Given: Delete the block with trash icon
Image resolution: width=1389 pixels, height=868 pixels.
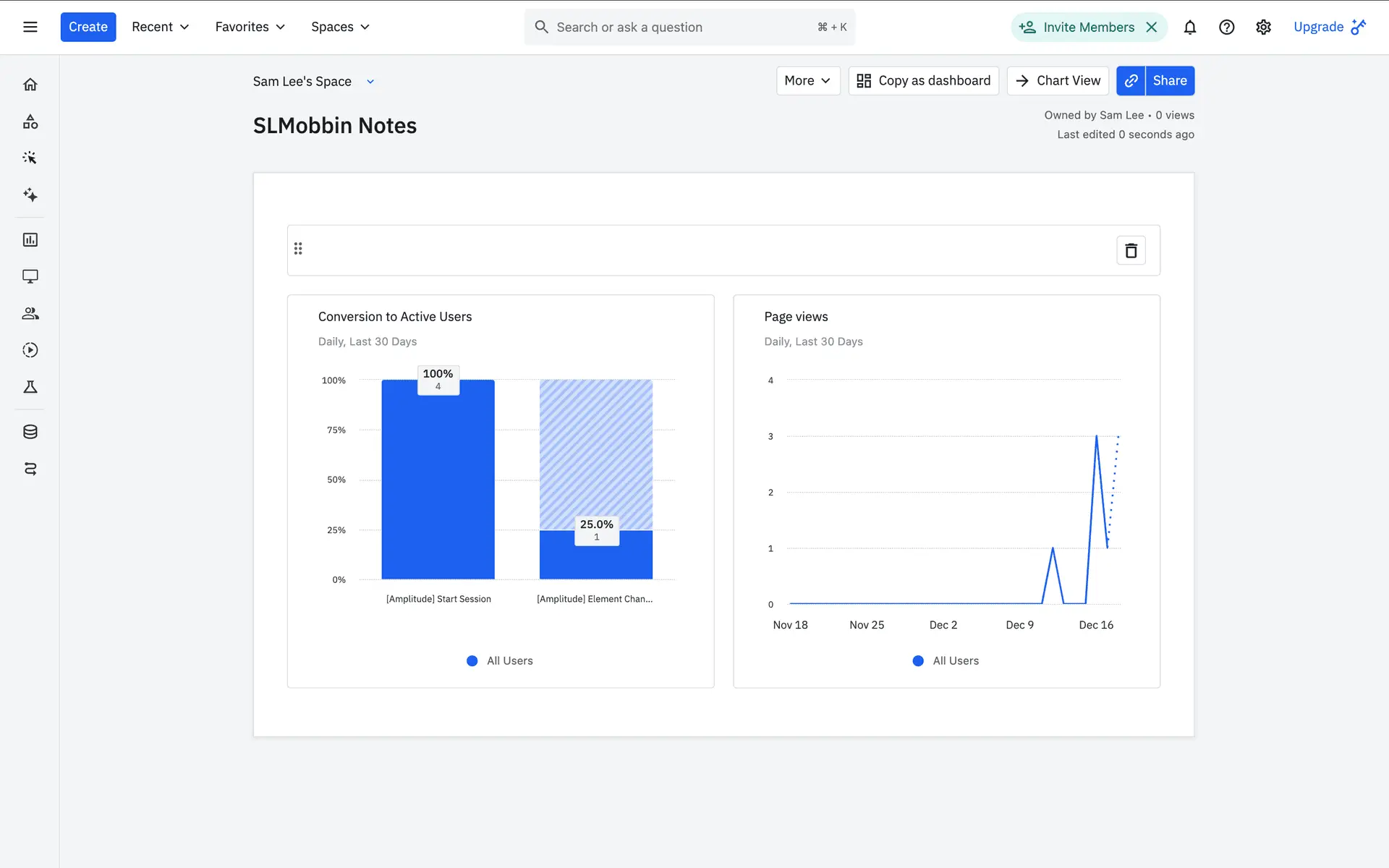Looking at the screenshot, I should tap(1131, 250).
